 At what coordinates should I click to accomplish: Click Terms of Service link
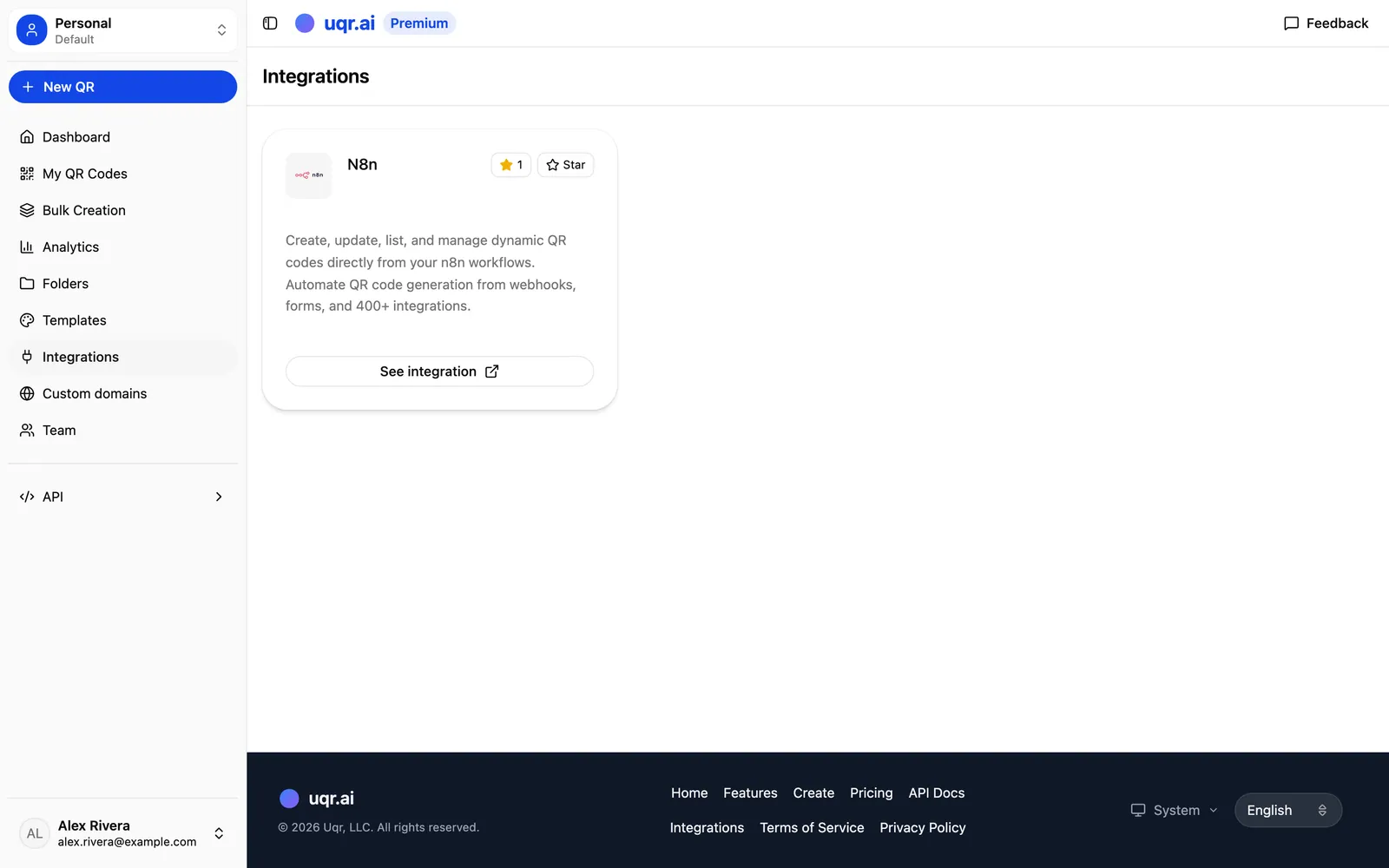812,828
